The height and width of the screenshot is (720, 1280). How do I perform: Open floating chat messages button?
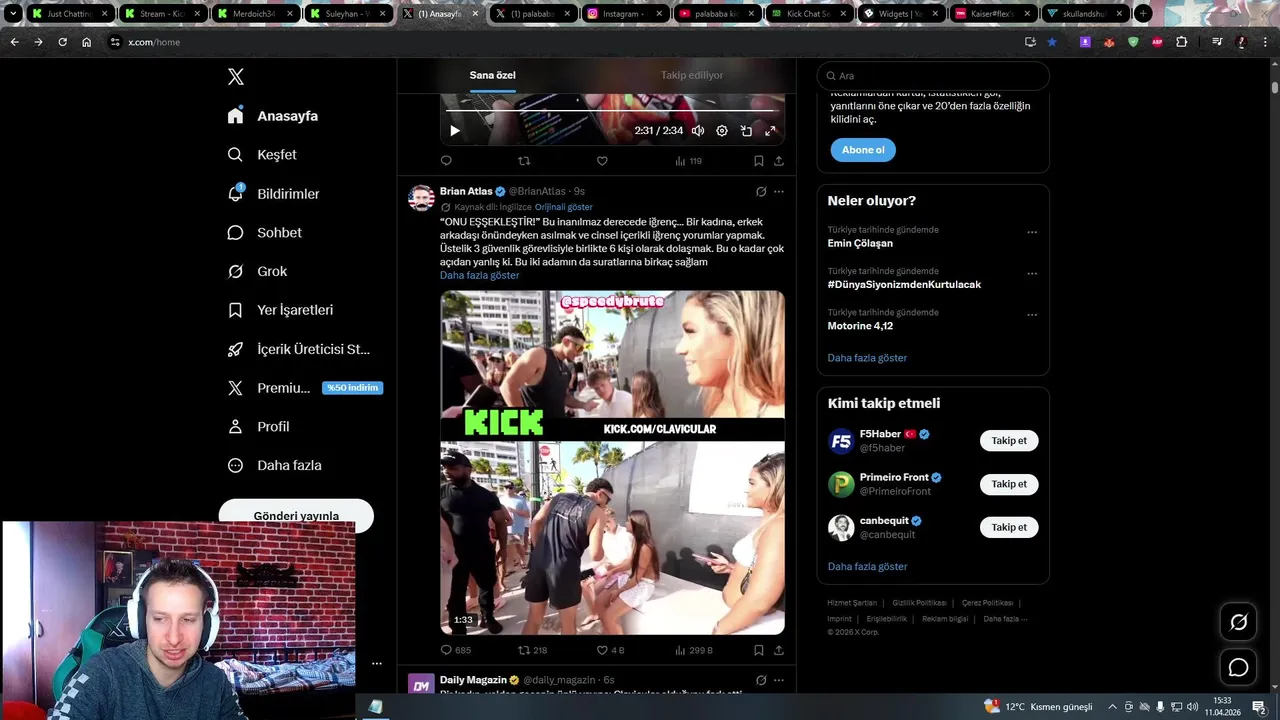(1238, 667)
